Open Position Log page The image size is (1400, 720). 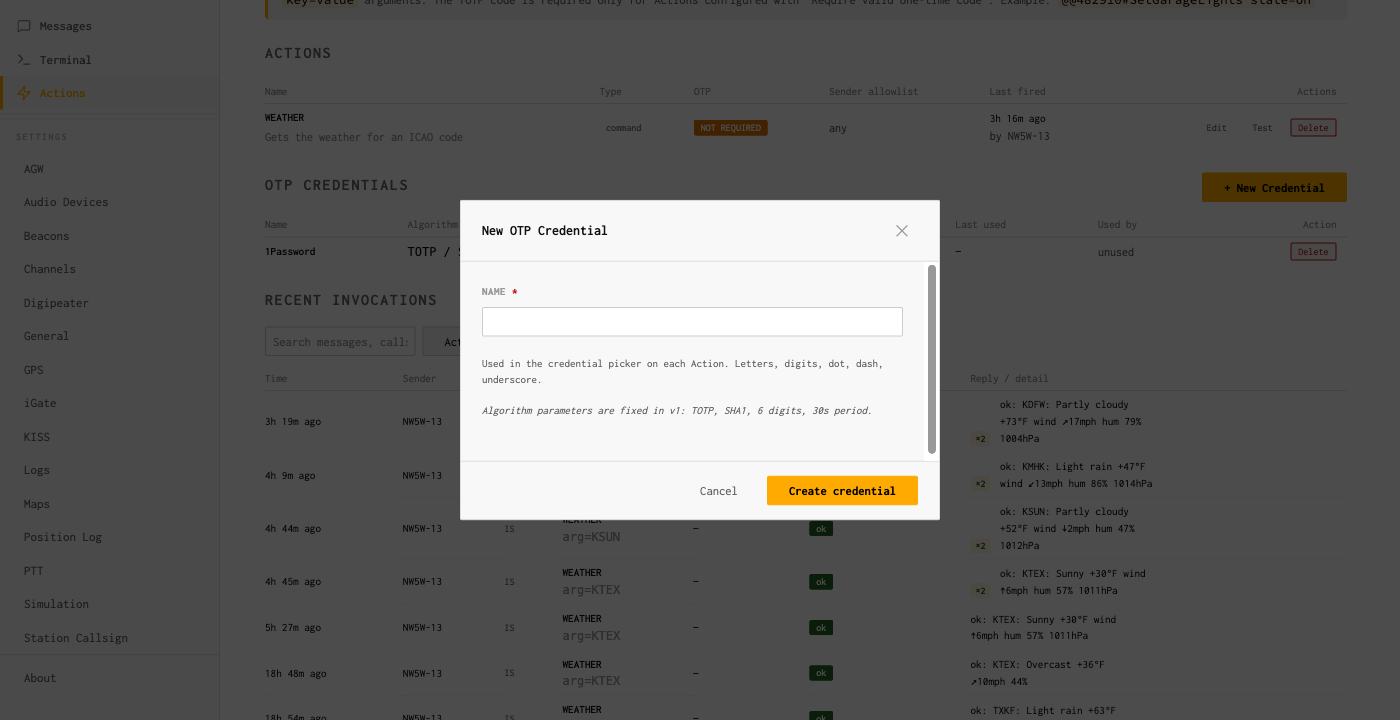click(x=63, y=537)
